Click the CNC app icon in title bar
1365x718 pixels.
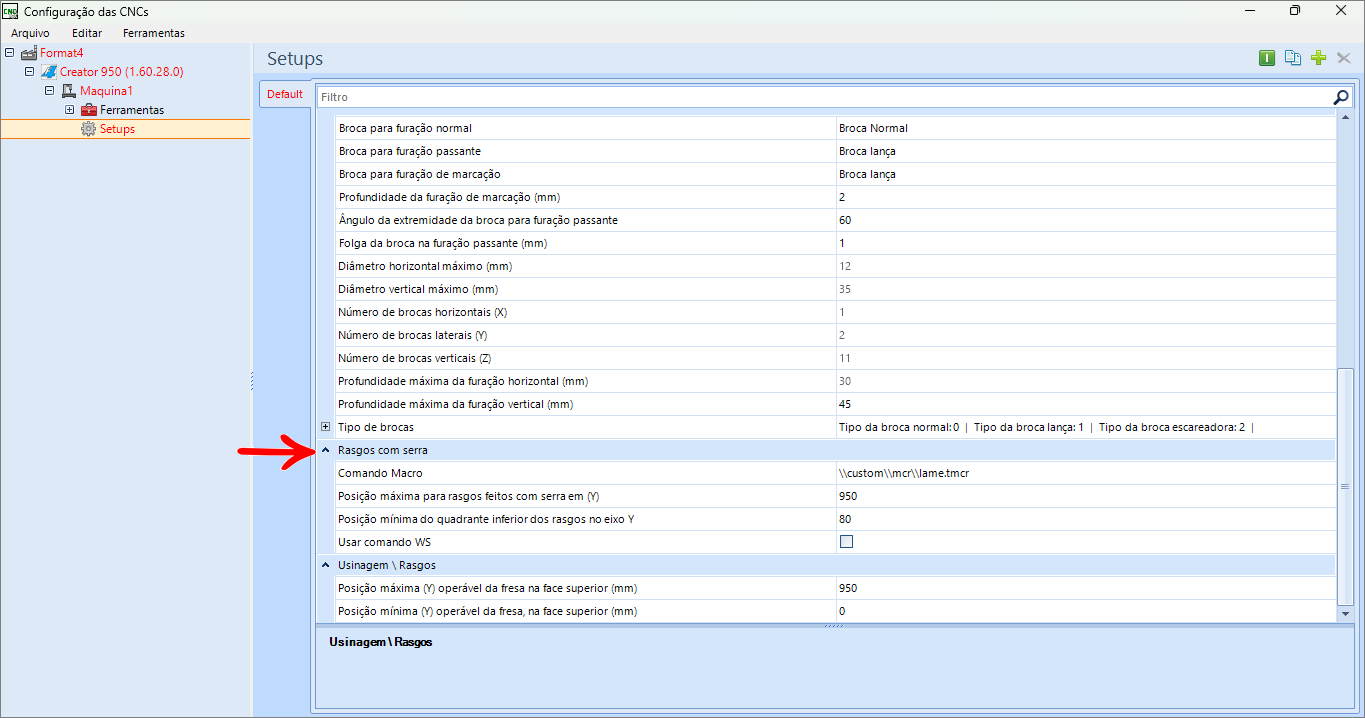pyautogui.click(x=10, y=11)
